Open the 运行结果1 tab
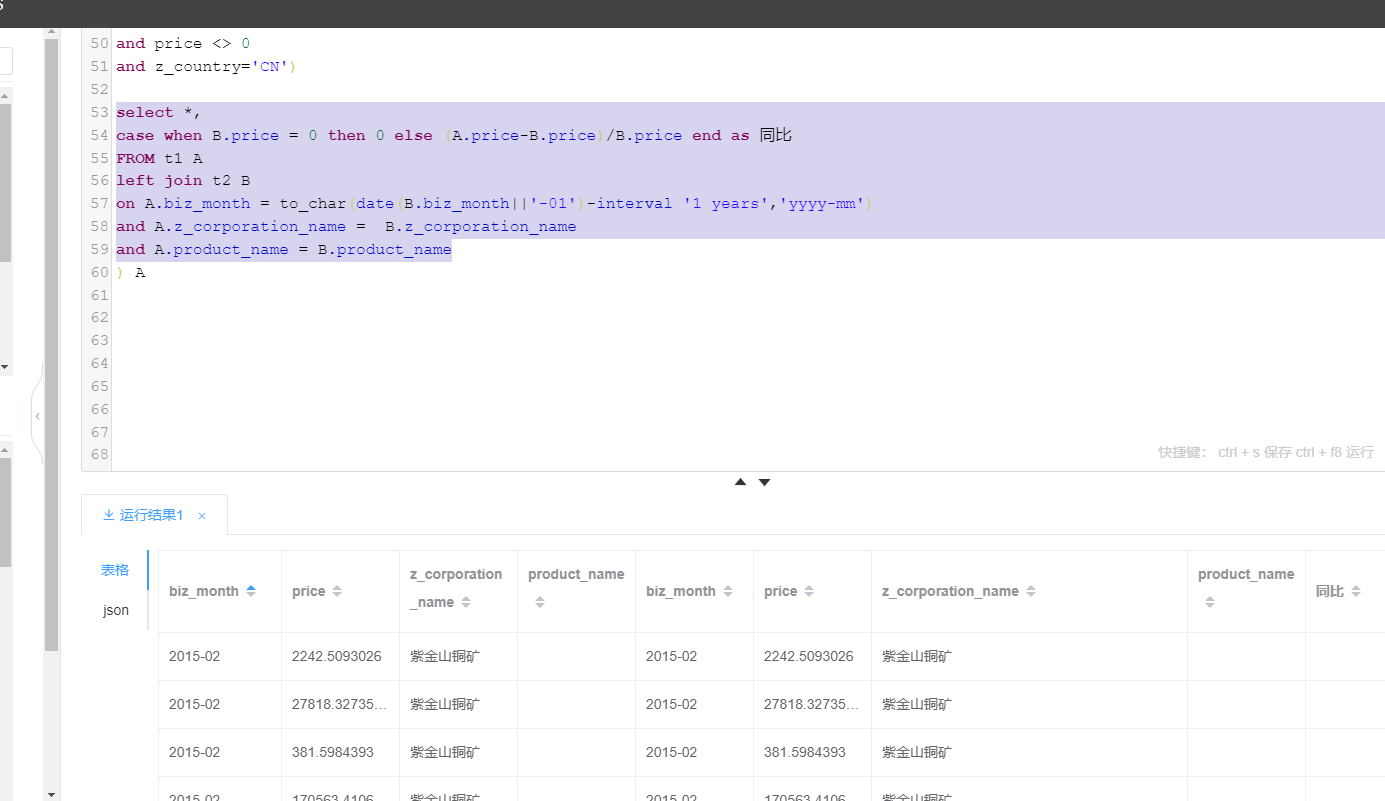1385x801 pixels. (x=151, y=515)
